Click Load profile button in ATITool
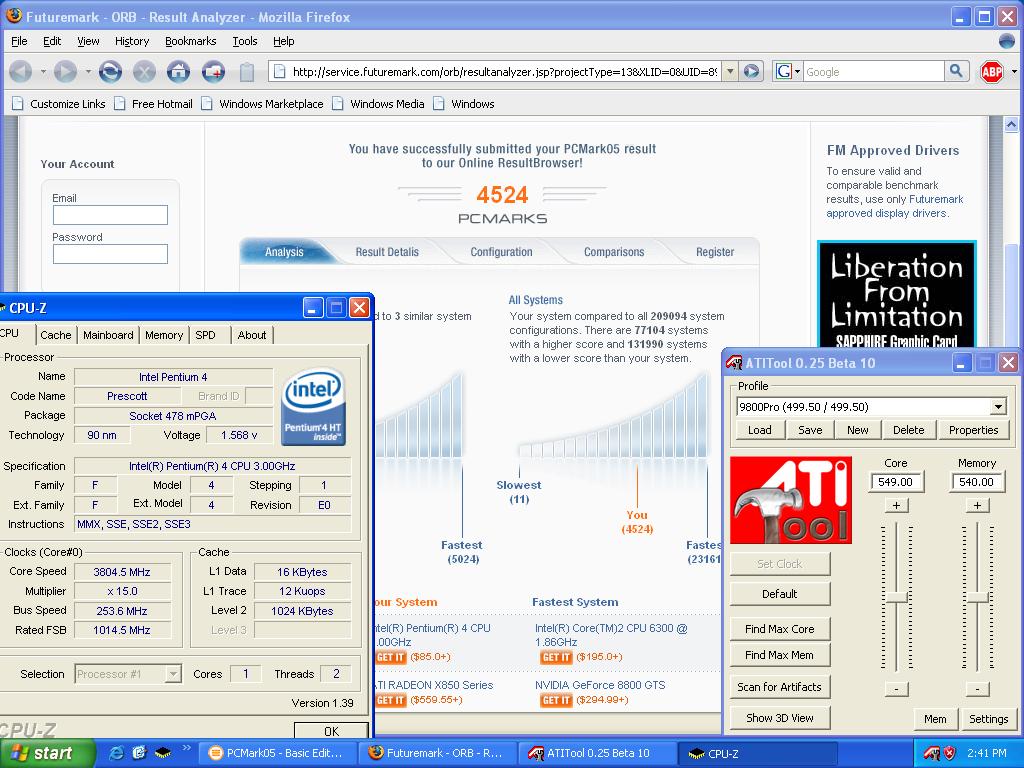 (x=760, y=430)
